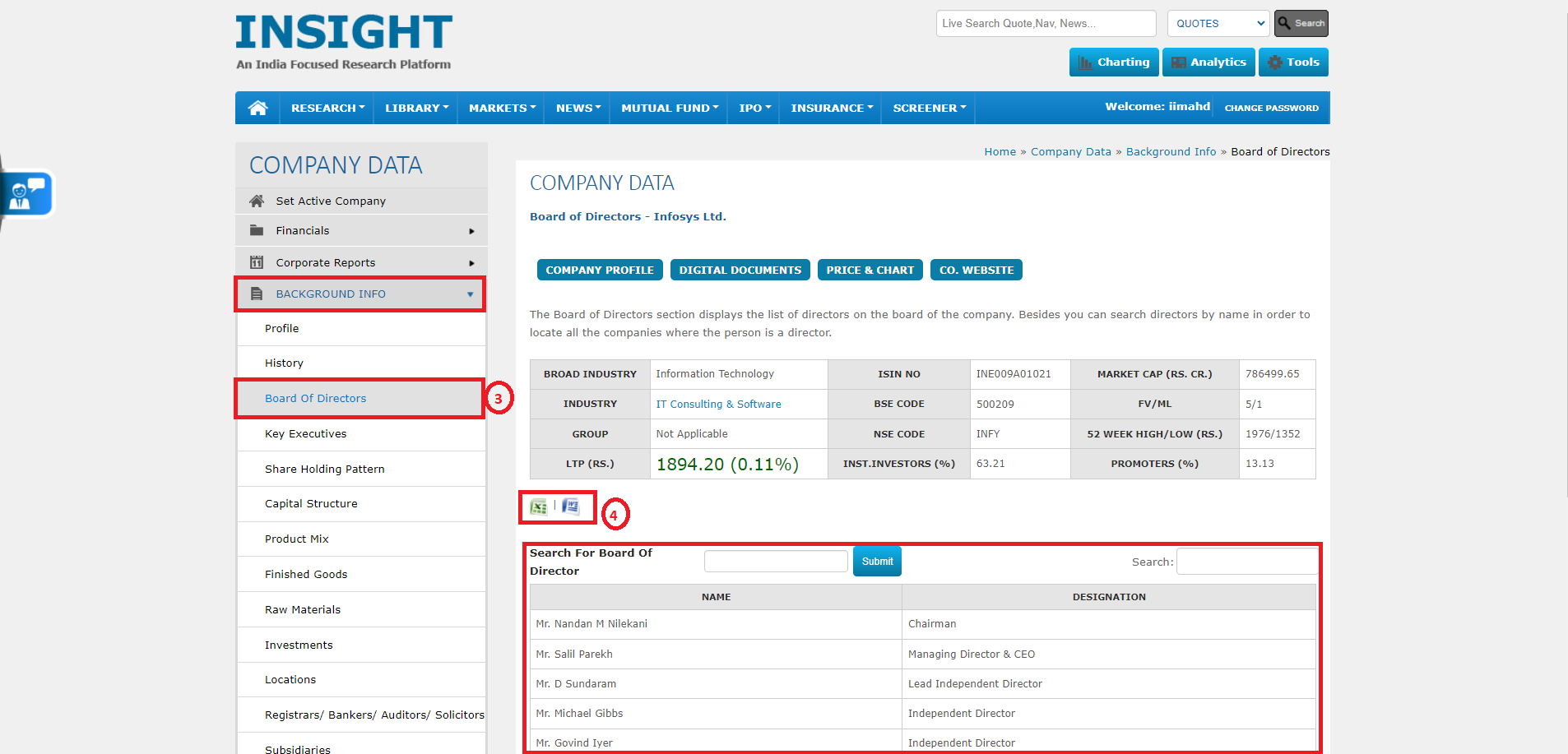Open the QUOTES dropdown

coord(1220,23)
